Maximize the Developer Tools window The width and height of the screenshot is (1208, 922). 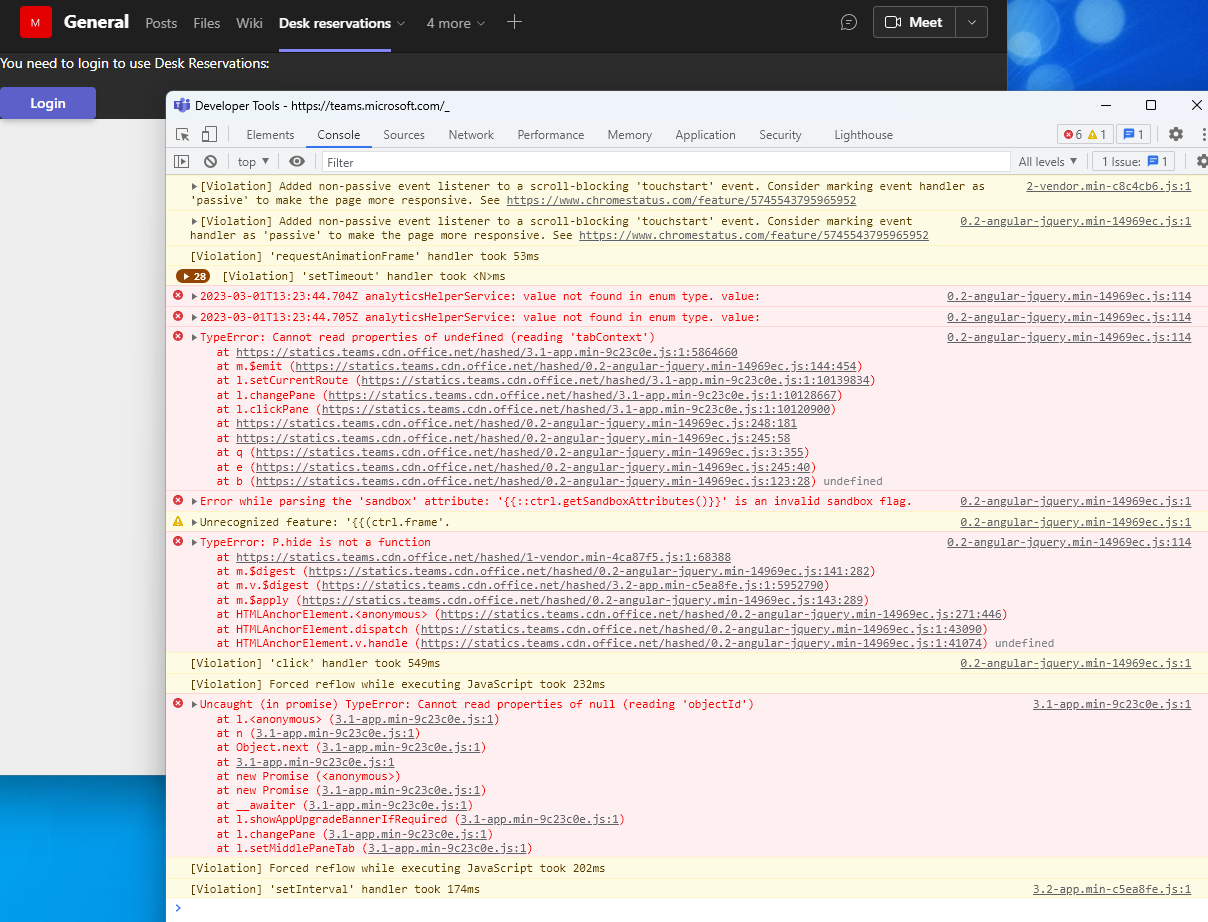click(1151, 105)
